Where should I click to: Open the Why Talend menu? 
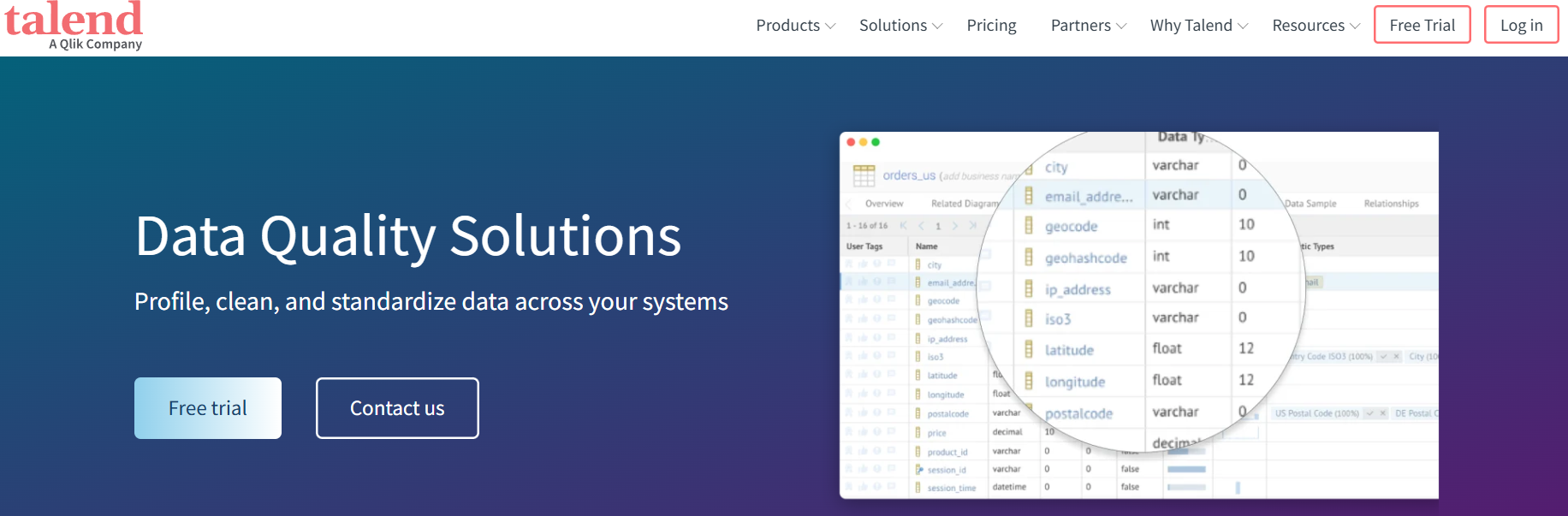point(1191,26)
